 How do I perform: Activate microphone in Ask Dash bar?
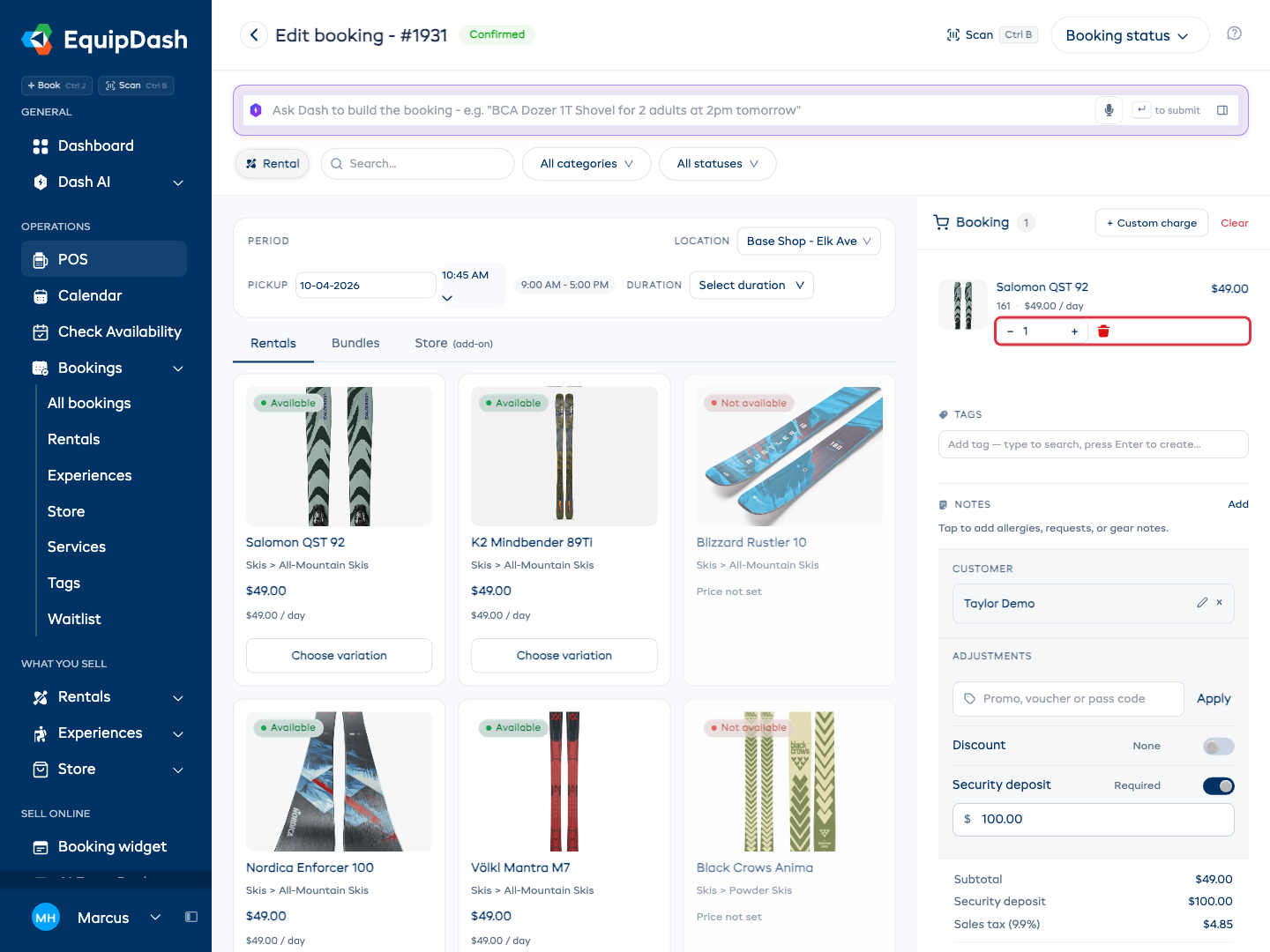[1109, 110]
